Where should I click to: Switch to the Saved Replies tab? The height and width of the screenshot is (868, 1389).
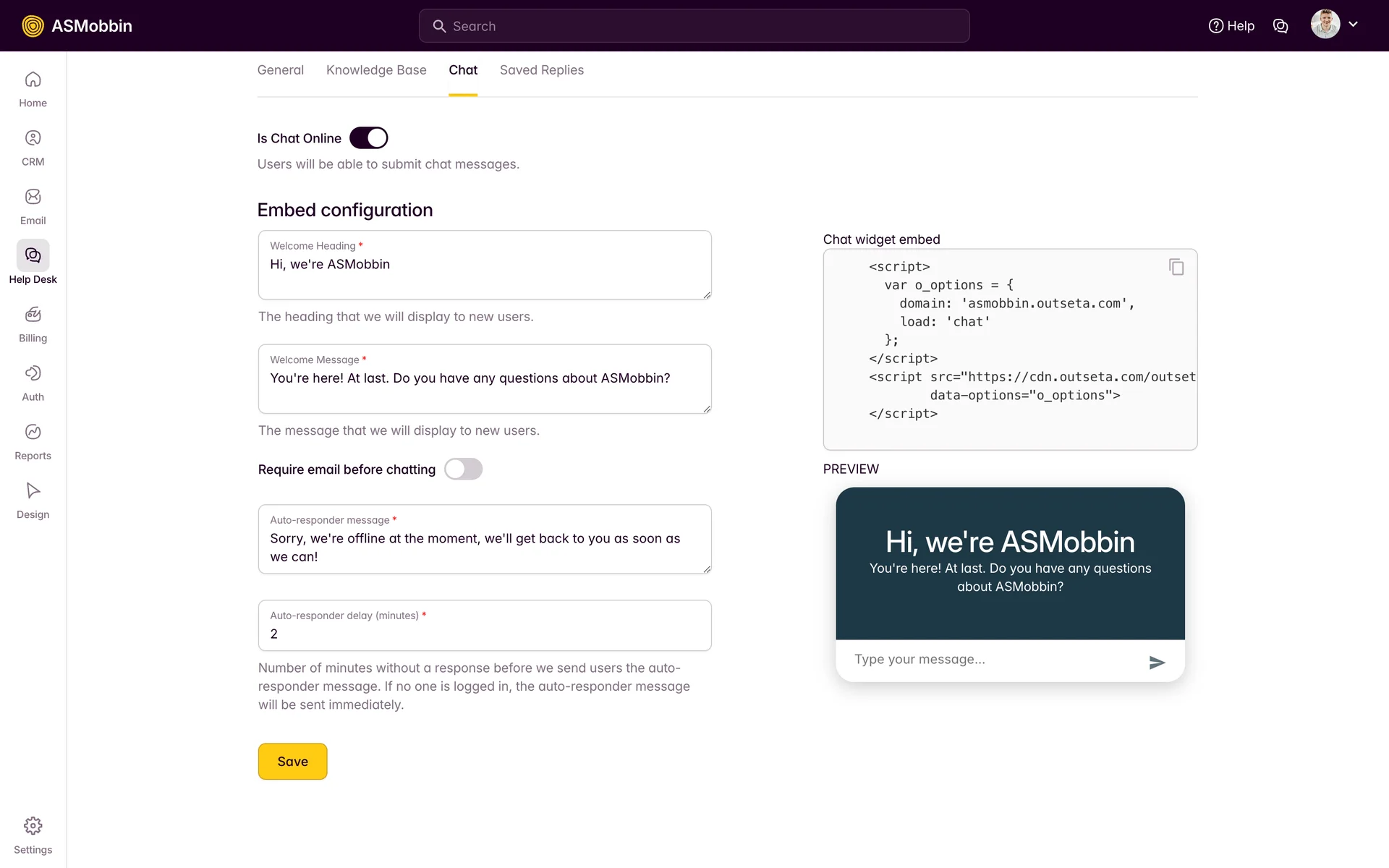pyautogui.click(x=541, y=70)
